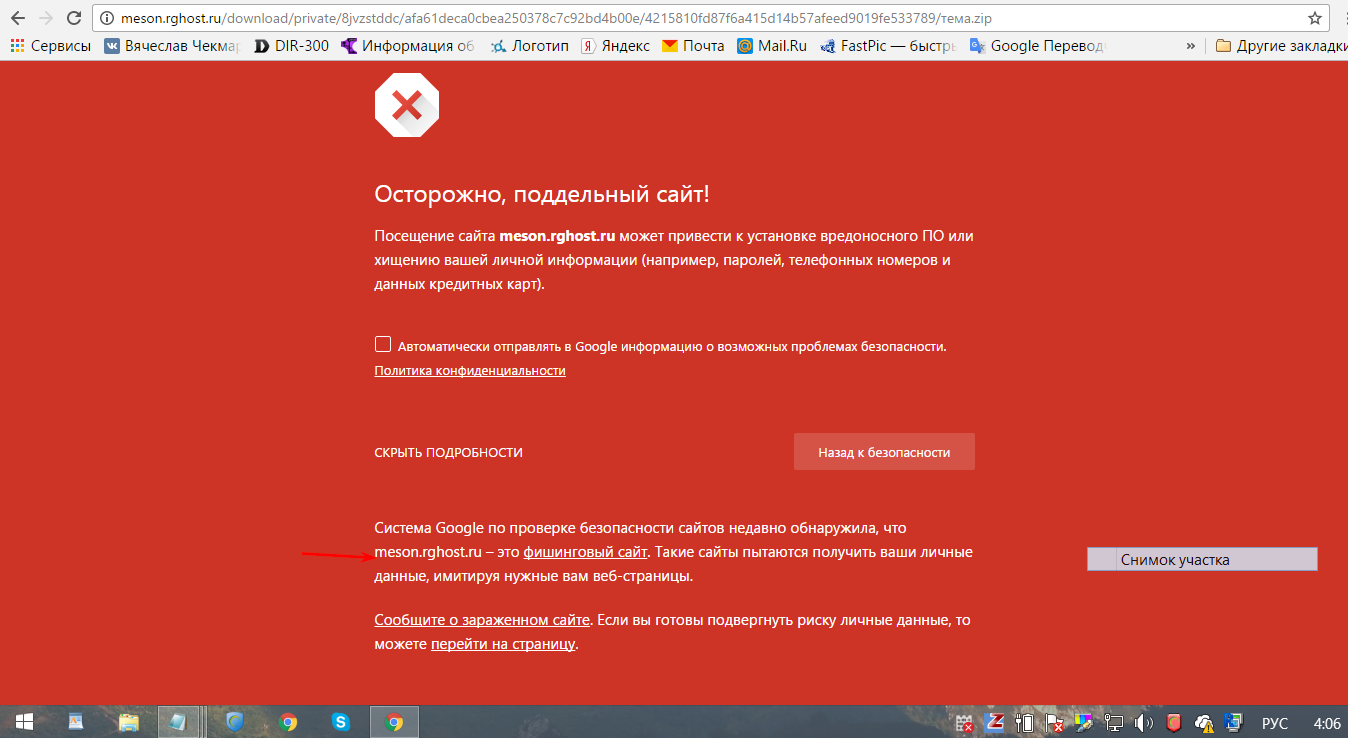
Task: Enable automatic security reports to Google checkbox
Action: coord(383,345)
